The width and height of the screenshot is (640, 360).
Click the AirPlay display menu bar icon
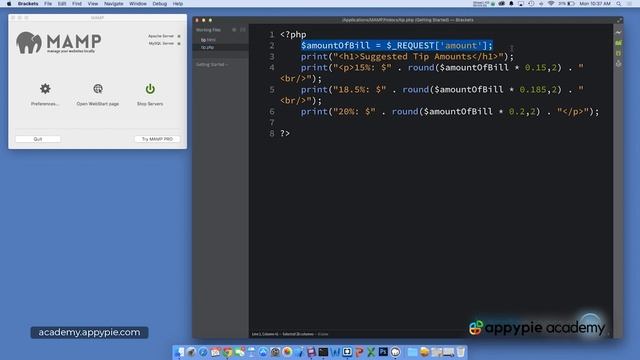pyautogui.click(x=521, y=4)
